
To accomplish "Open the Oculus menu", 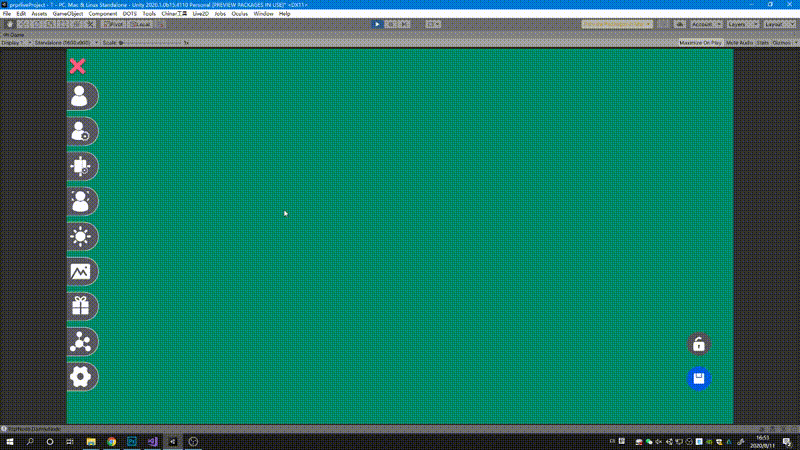I will pos(239,14).
